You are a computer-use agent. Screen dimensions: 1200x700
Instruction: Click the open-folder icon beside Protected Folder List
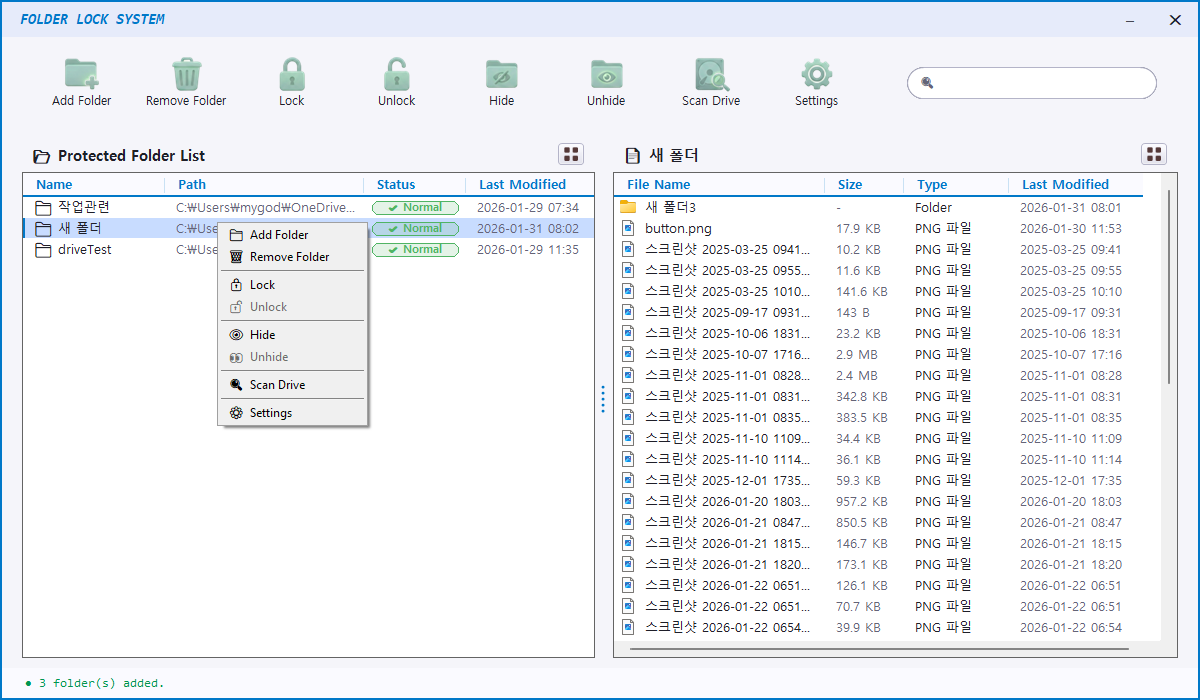(x=41, y=156)
